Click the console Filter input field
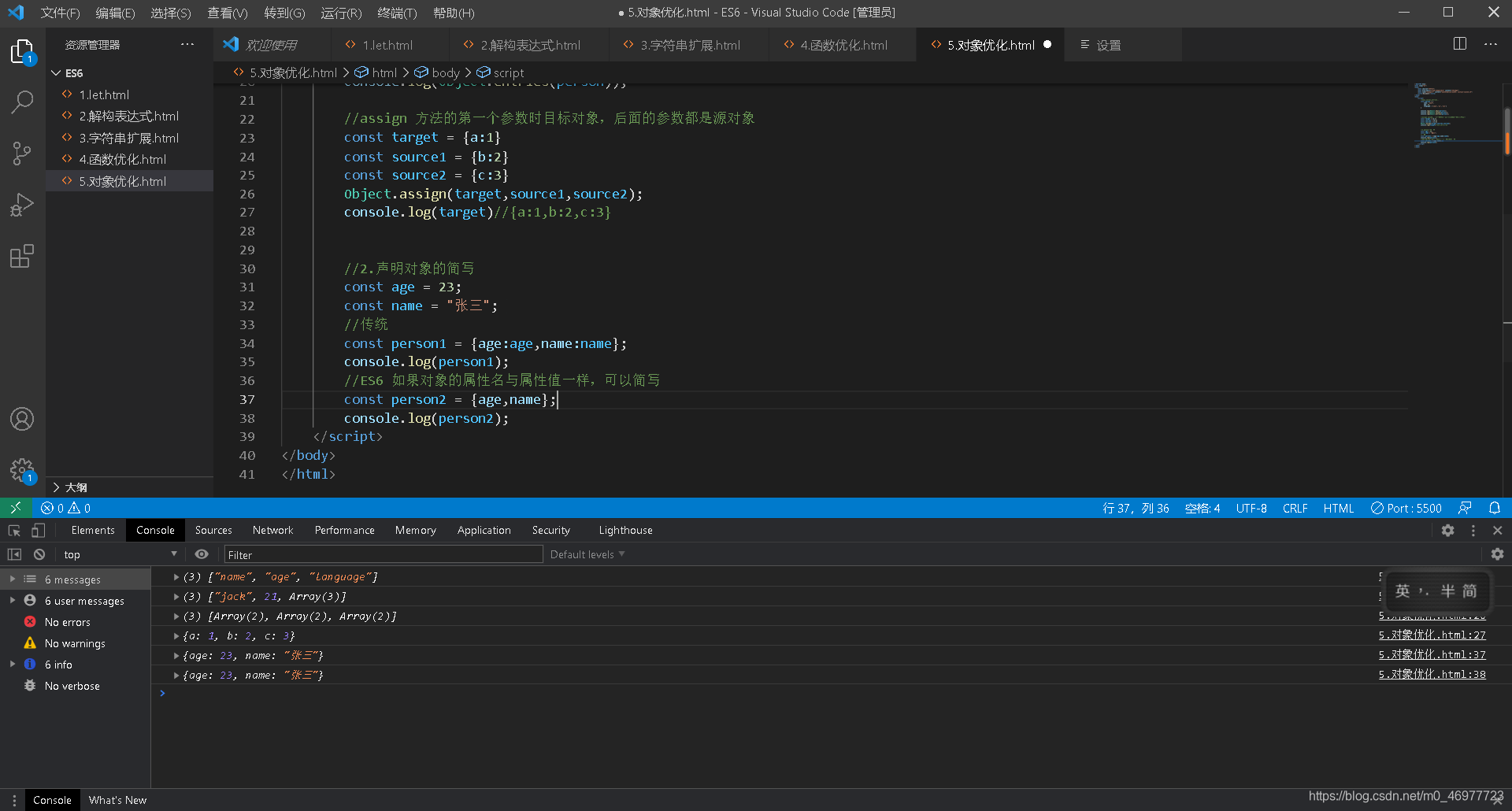1512x811 pixels. click(384, 554)
